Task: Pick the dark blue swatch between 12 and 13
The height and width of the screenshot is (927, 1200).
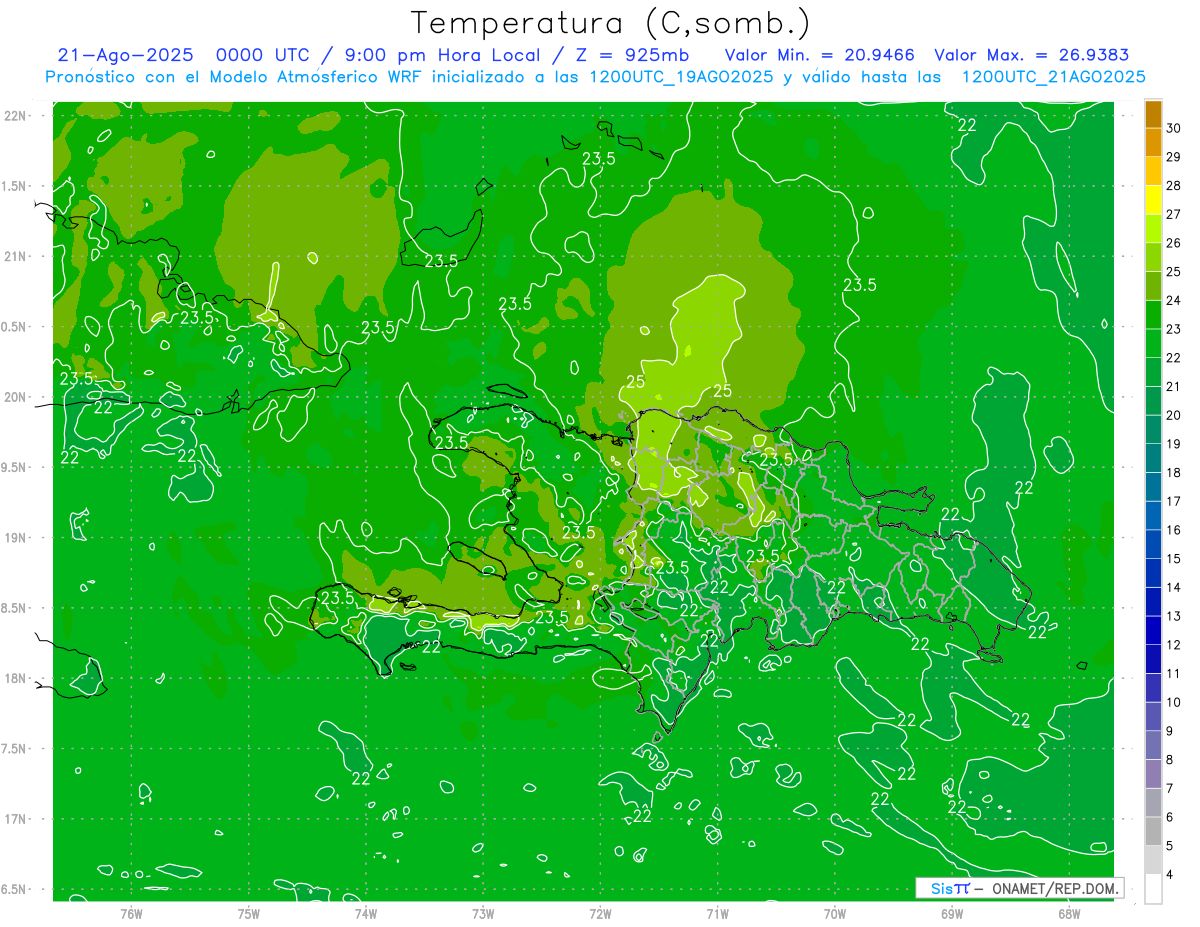Action: [x=1153, y=630]
